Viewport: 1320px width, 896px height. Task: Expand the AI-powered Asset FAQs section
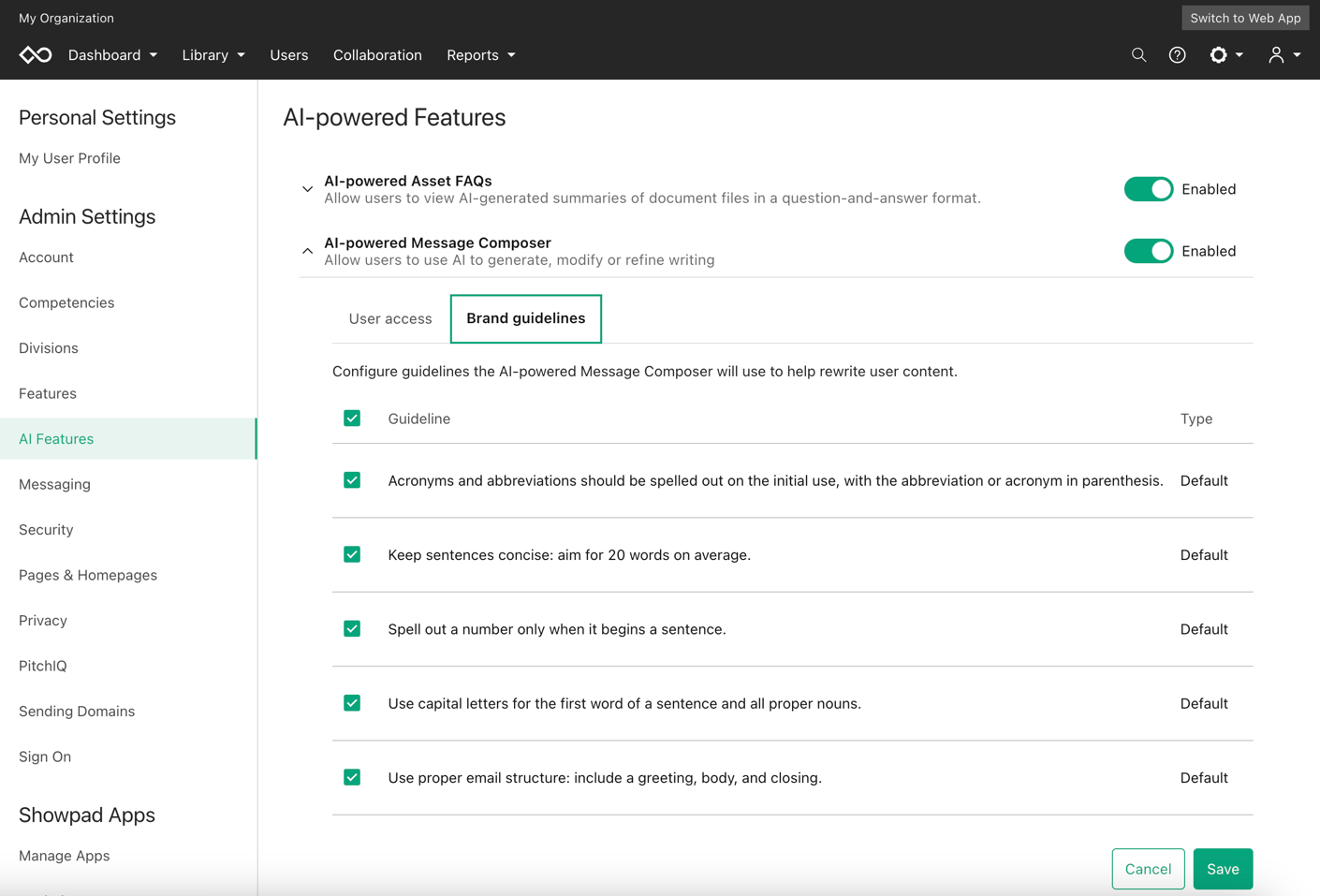(x=307, y=189)
